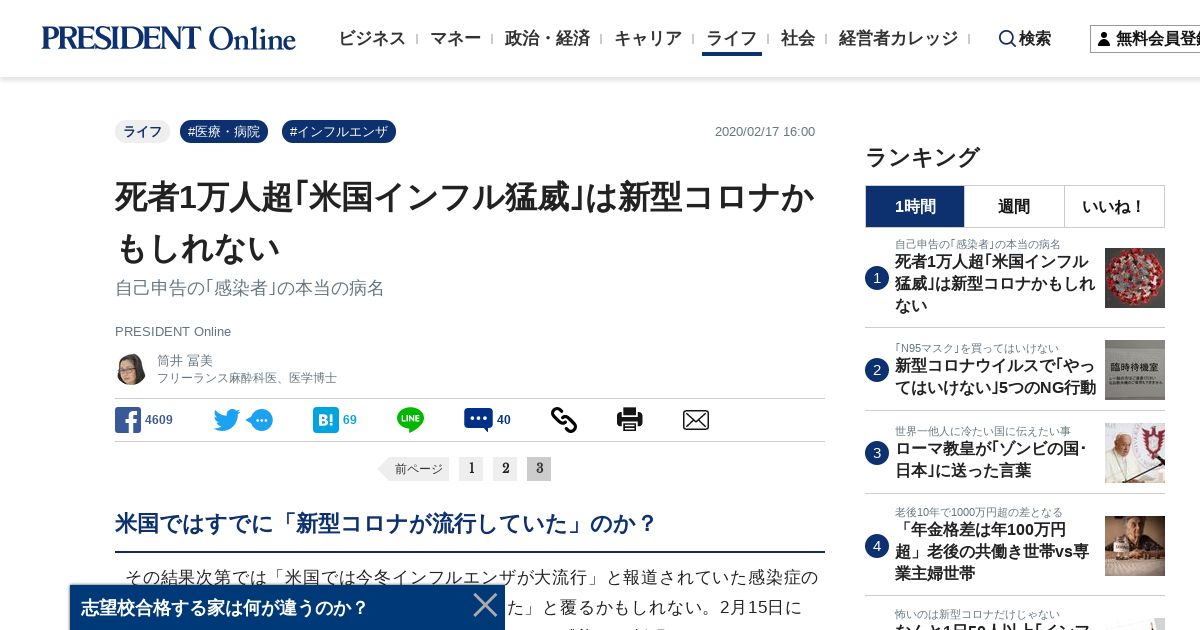This screenshot has width=1200, height=630.
Task: Select the 週間 ranking tab
Action: (1014, 206)
